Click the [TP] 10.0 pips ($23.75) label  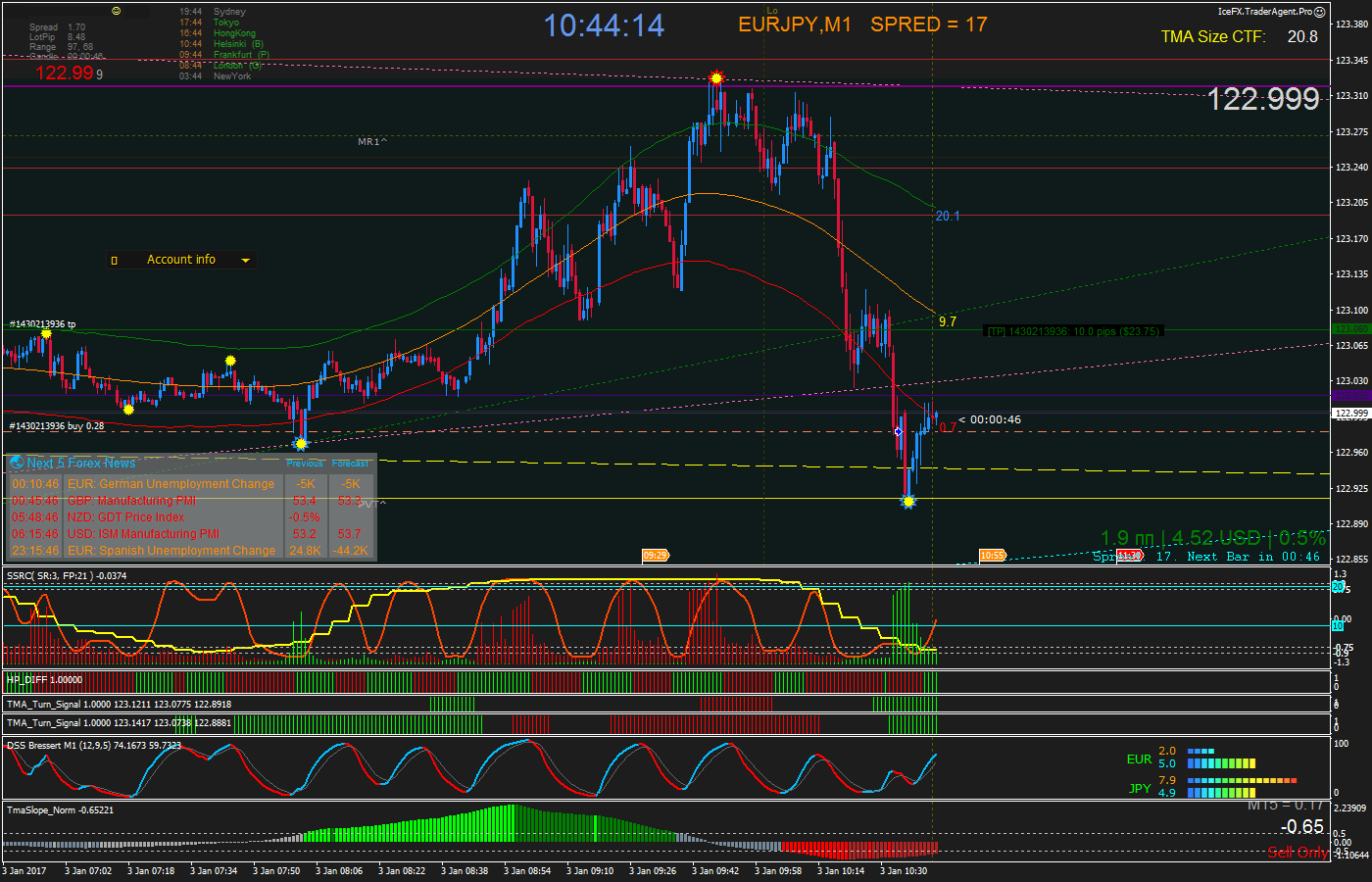pos(1072,331)
